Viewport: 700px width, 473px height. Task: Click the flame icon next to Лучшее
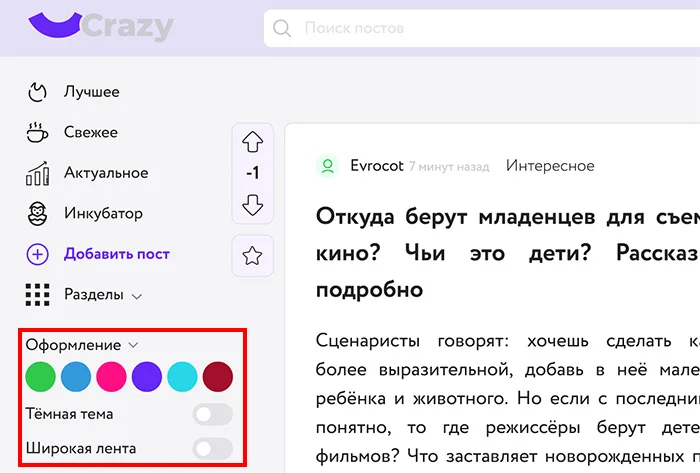37,92
